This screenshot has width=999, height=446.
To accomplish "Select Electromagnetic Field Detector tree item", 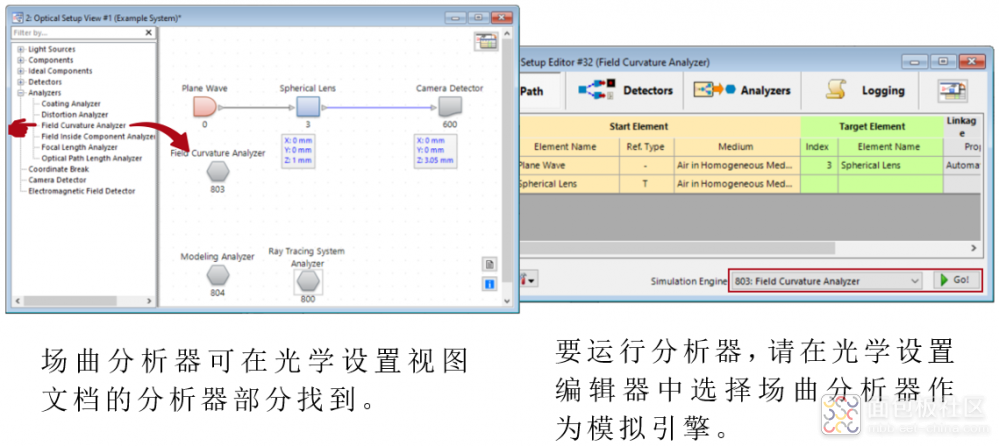I will [82, 191].
